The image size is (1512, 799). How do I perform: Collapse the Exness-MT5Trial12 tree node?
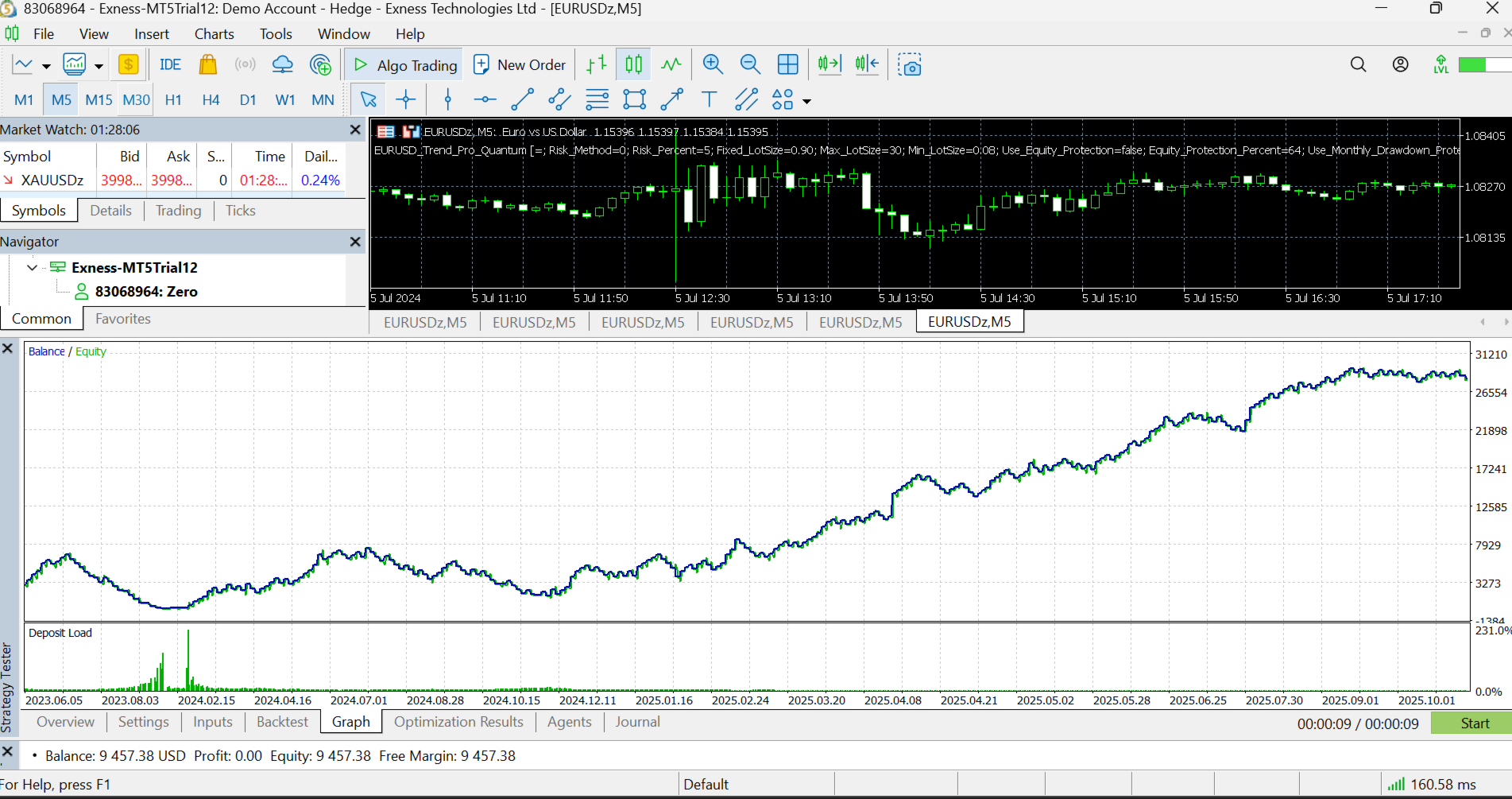point(32,268)
